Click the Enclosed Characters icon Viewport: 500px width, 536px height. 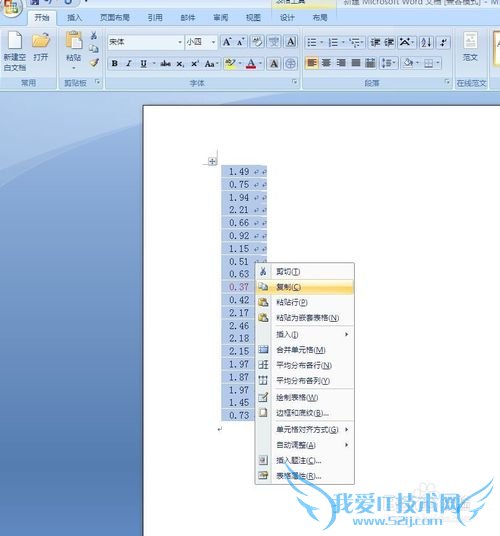pyautogui.click(x=290, y=64)
